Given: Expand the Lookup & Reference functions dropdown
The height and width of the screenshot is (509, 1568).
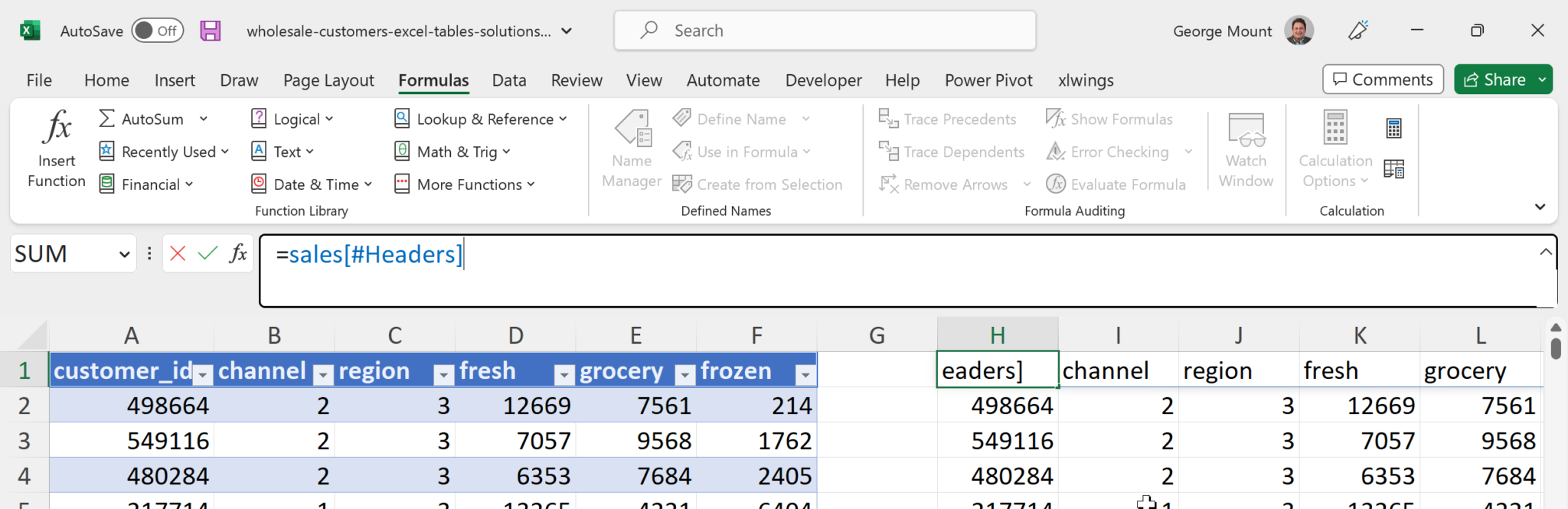Looking at the screenshot, I should pos(482,119).
